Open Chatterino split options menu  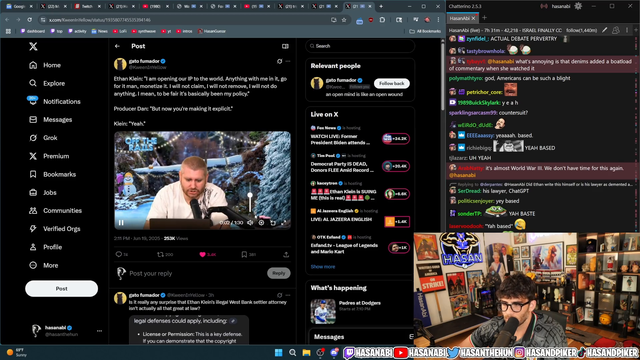[627, 30]
